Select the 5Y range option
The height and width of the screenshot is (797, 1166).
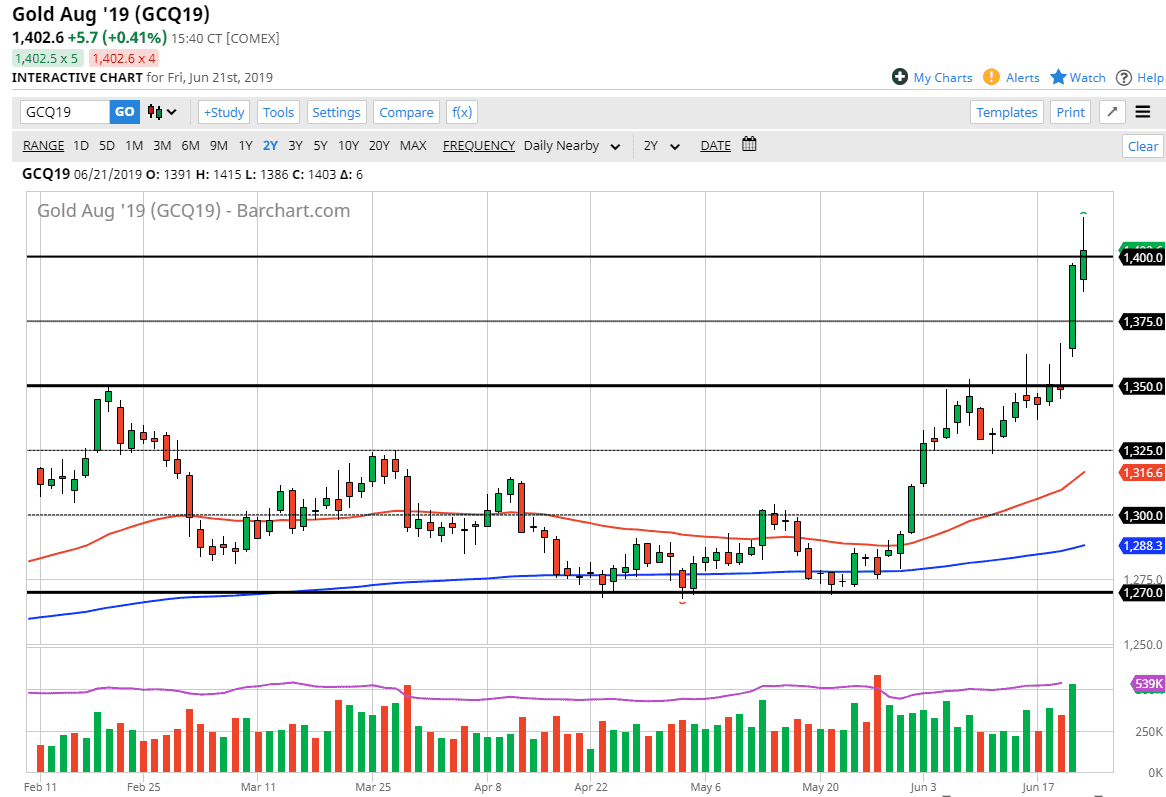(320, 146)
